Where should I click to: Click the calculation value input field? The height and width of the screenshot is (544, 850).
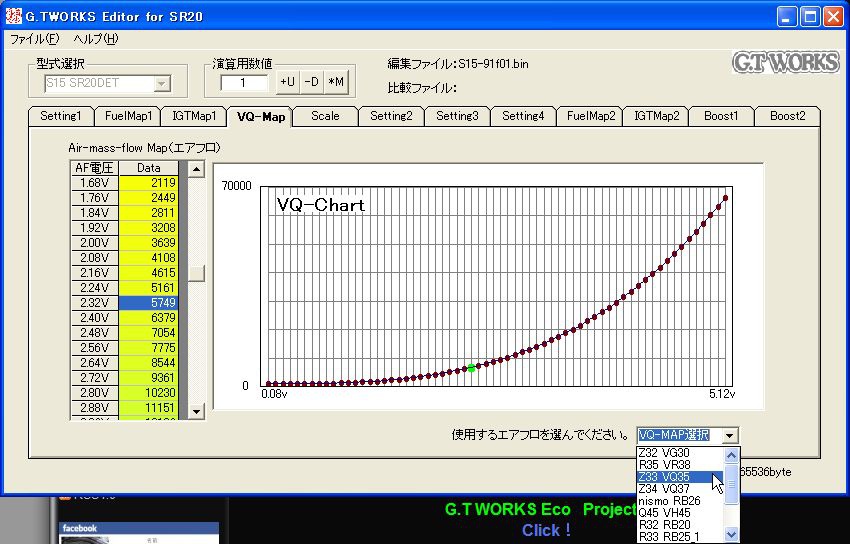click(x=244, y=83)
